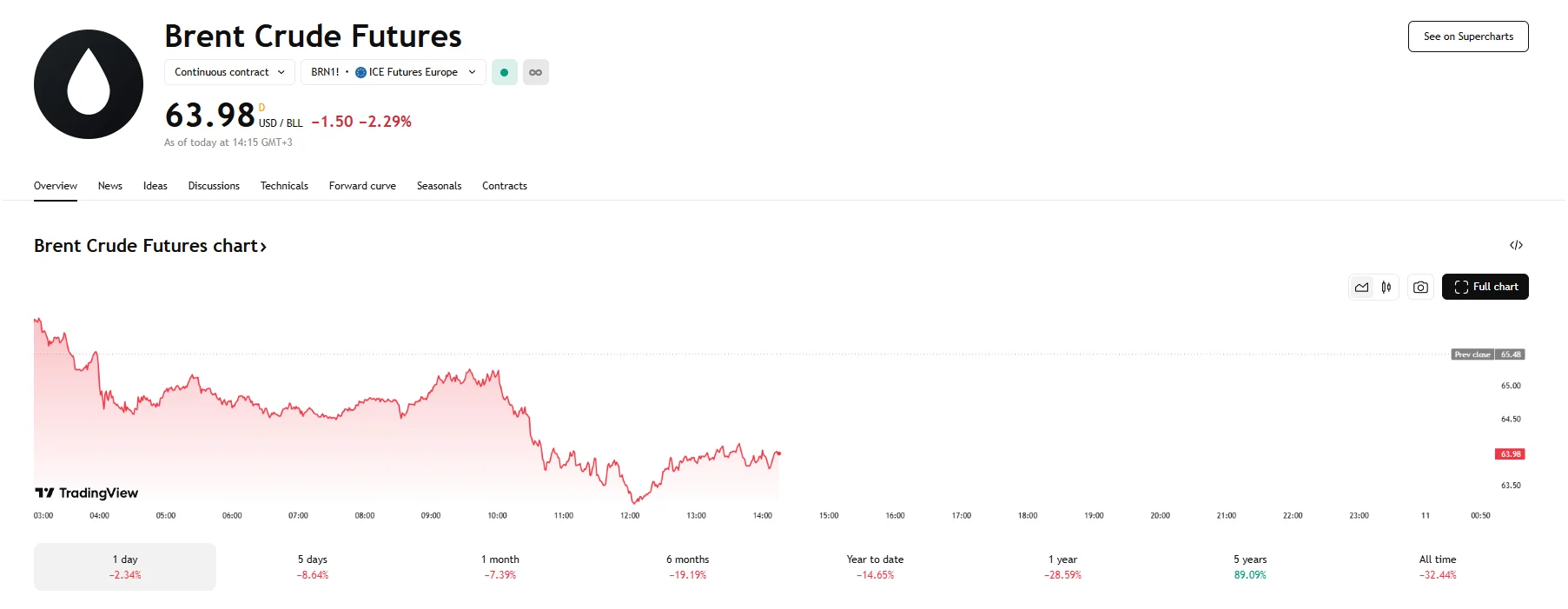Select the 1 day time range
The image size is (1568, 609).
coord(125,566)
